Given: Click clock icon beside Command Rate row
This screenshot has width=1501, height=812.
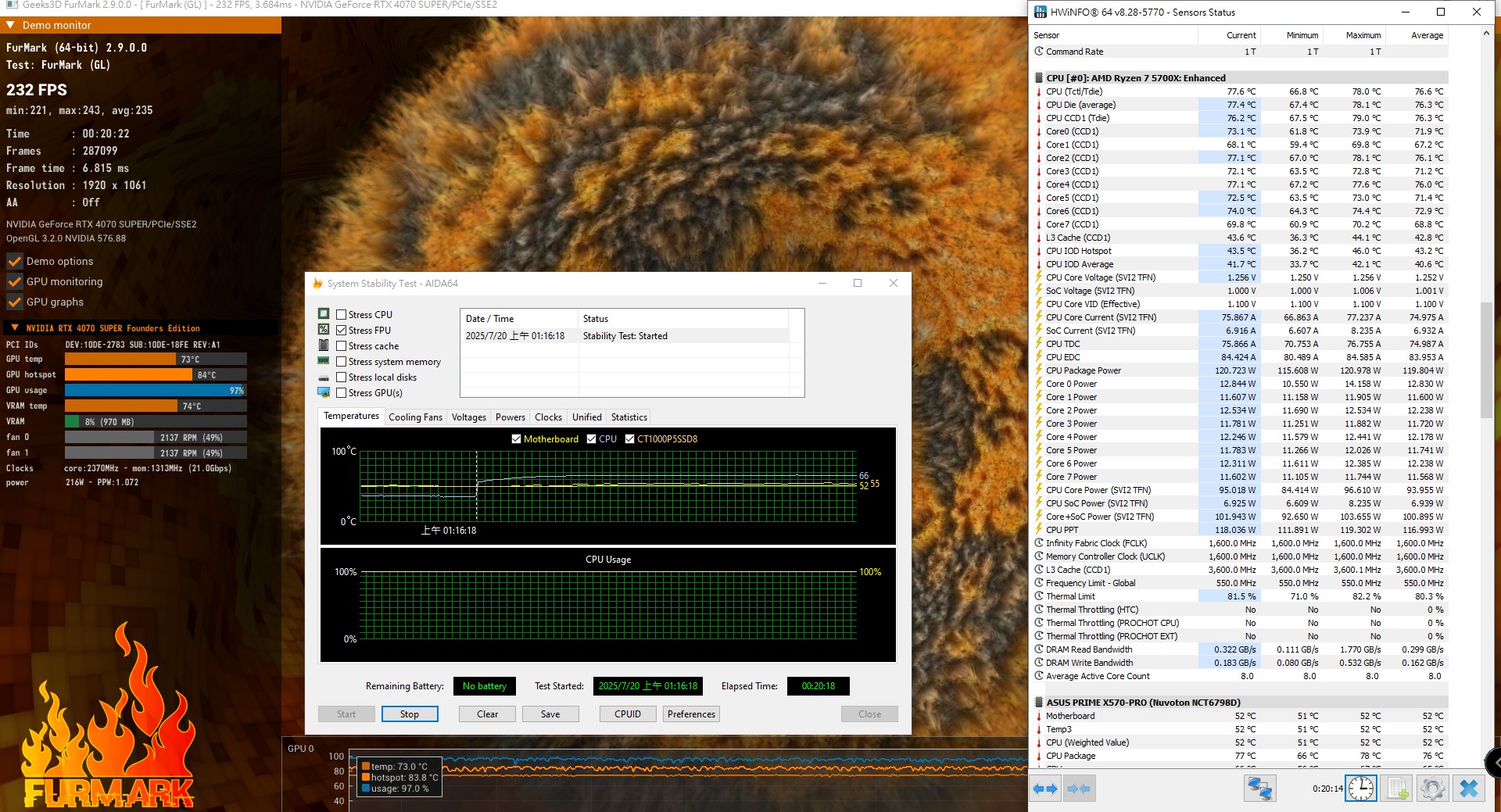Looking at the screenshot, I should [x=1039, y=52].
